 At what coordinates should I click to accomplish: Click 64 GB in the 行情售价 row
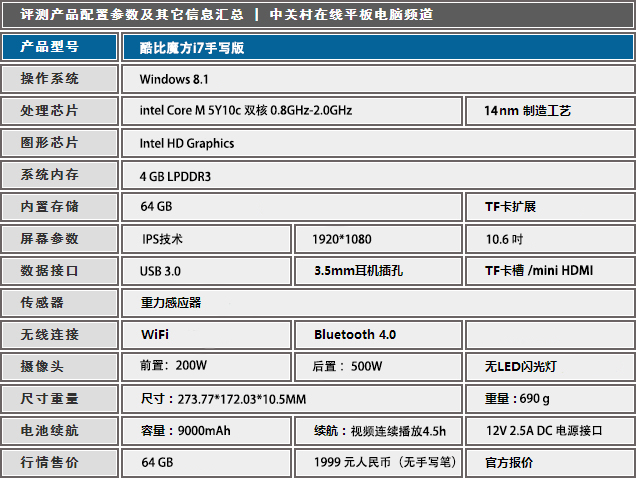(x=206, y=463)
